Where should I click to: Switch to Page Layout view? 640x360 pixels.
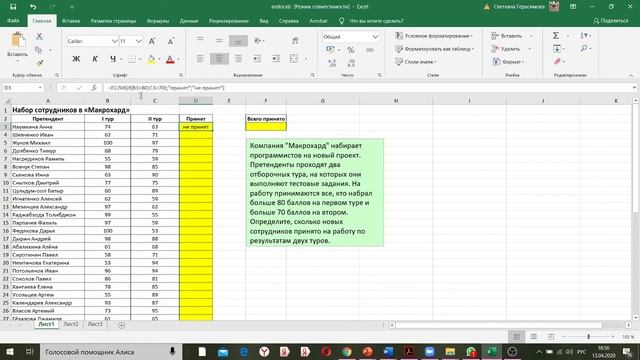click(x=533, y=337)
